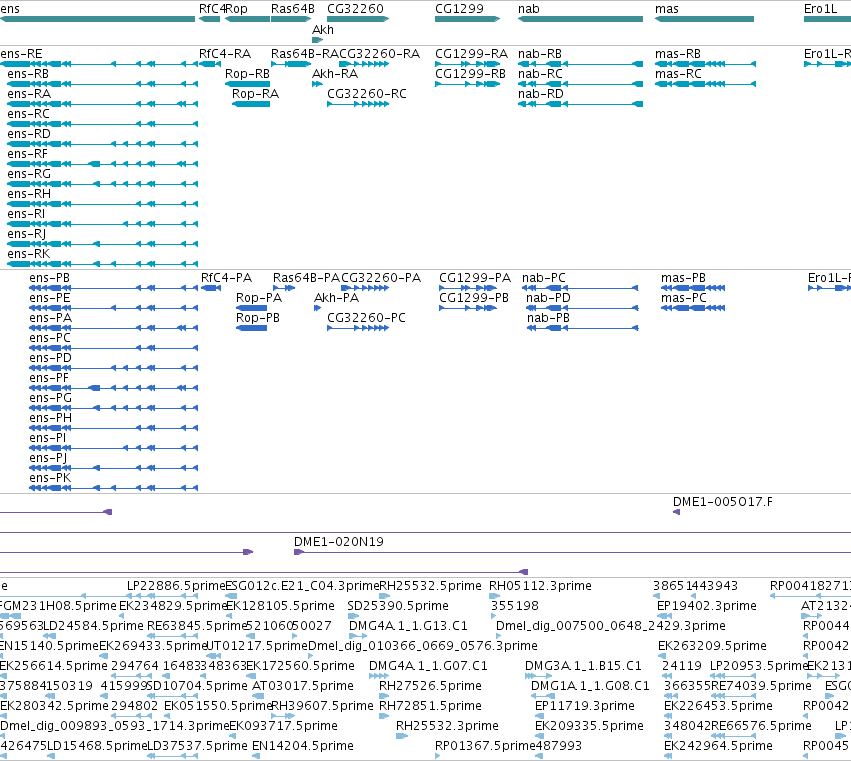Open transcript mas-RC
Image resolution: width=851 pixels, height=761 pixels.
point(706,84)
